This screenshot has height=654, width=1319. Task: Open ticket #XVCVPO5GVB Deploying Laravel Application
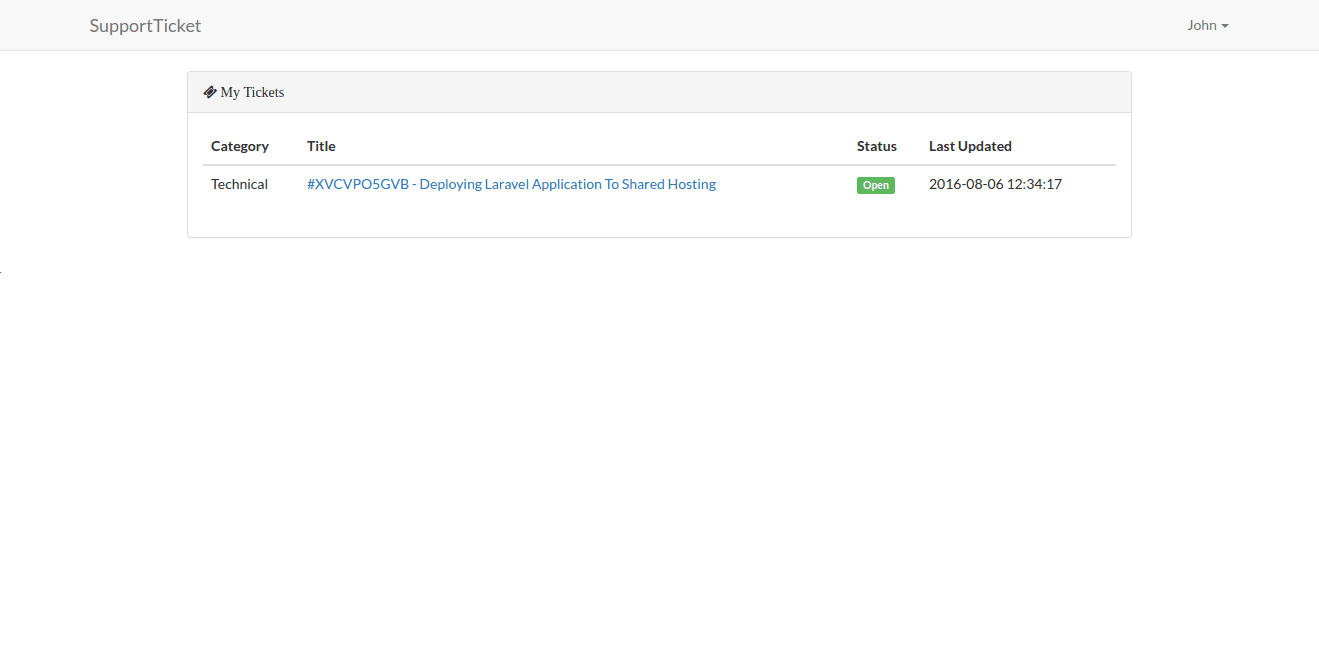click(x=511, y=184)
